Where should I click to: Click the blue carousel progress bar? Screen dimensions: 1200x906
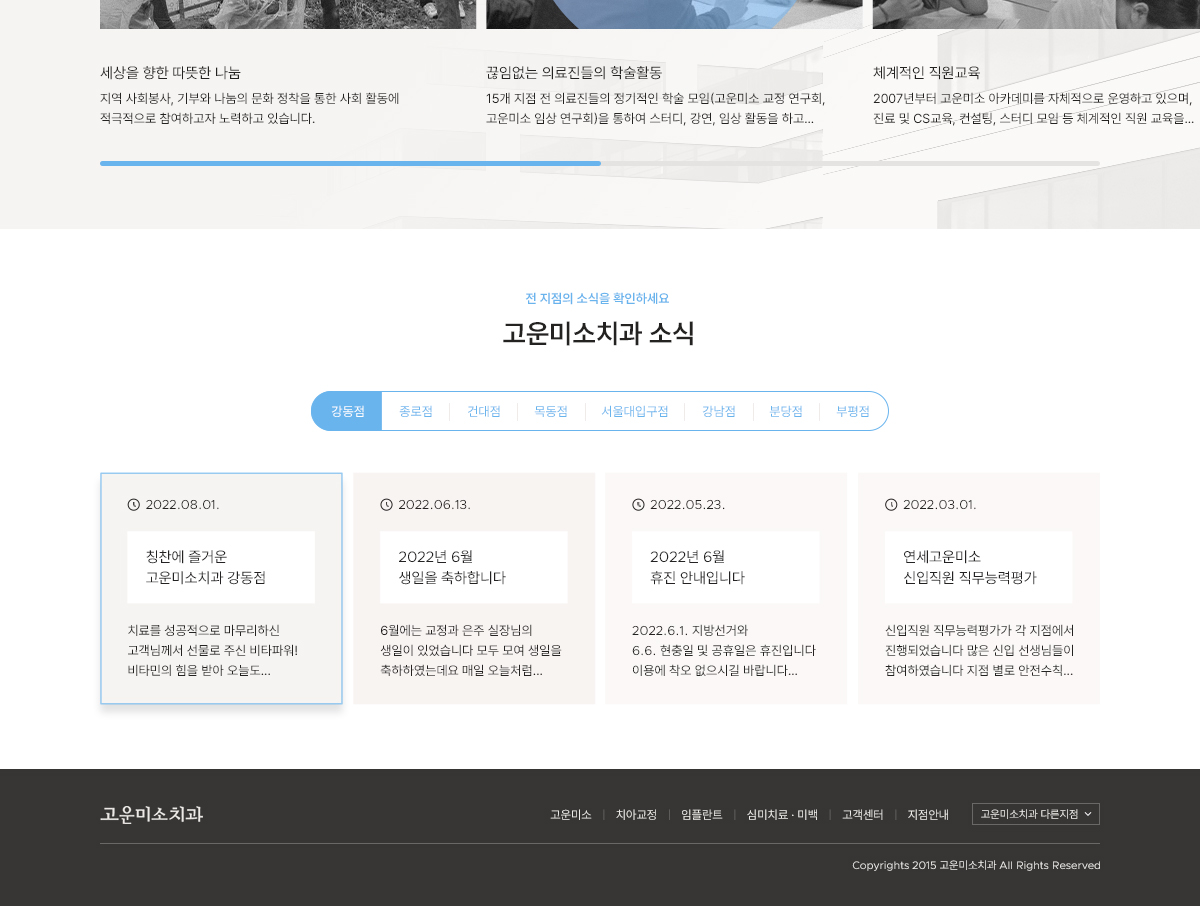[x=350, y=163]
